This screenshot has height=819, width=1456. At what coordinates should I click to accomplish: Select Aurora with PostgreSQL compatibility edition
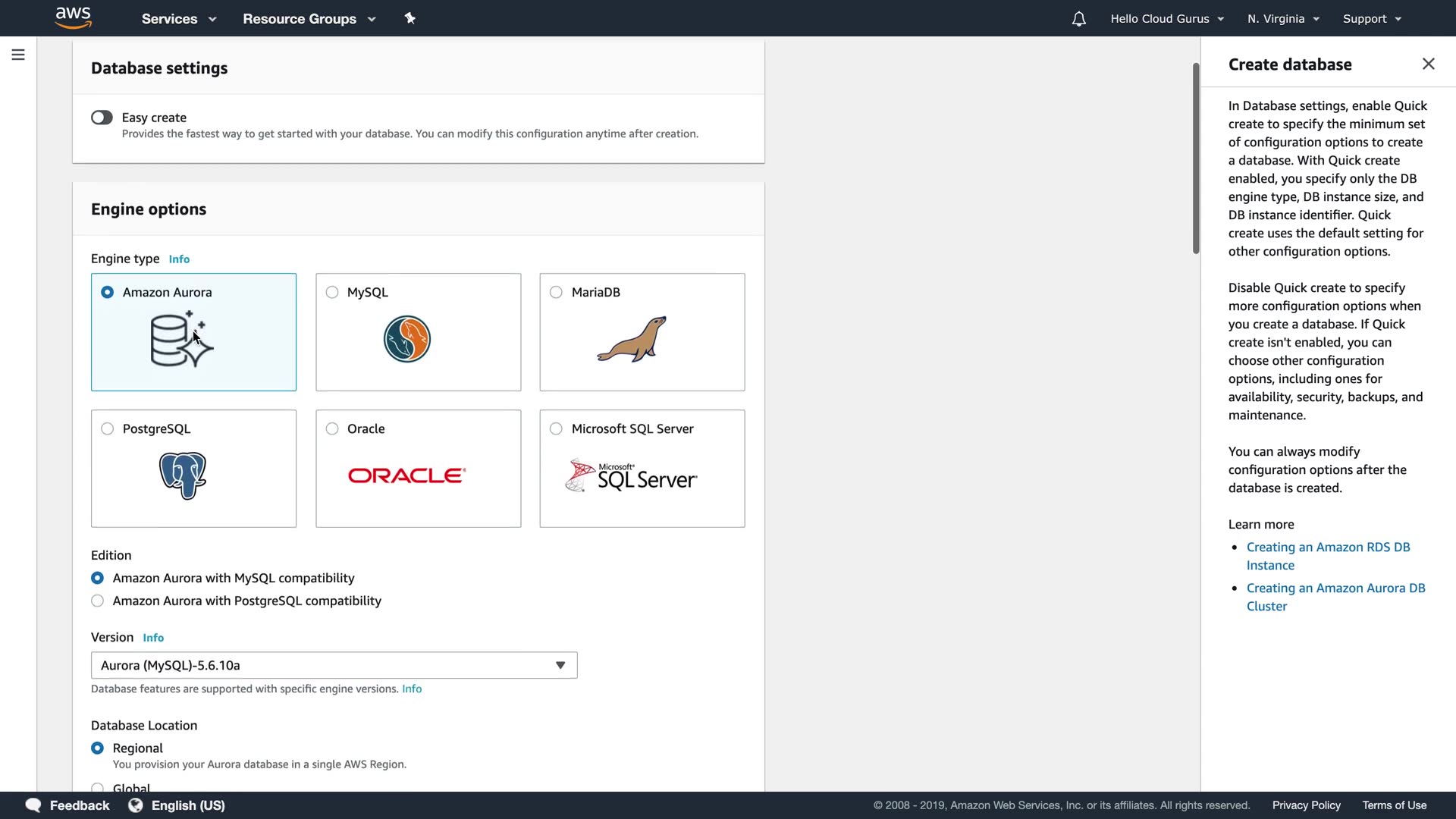coord(97,601)
